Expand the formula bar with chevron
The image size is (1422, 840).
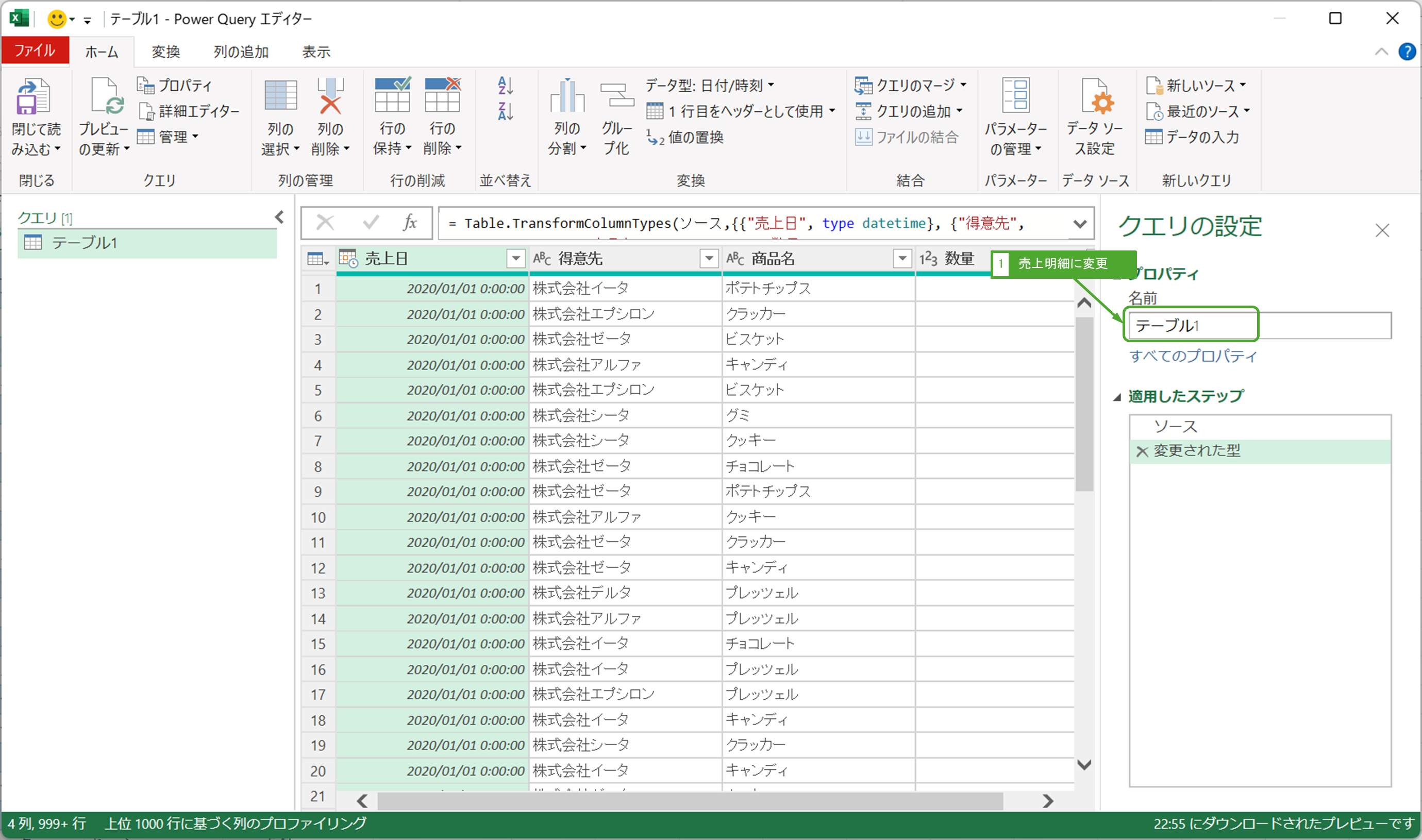pyautogui.click(x=1080, y=224)
